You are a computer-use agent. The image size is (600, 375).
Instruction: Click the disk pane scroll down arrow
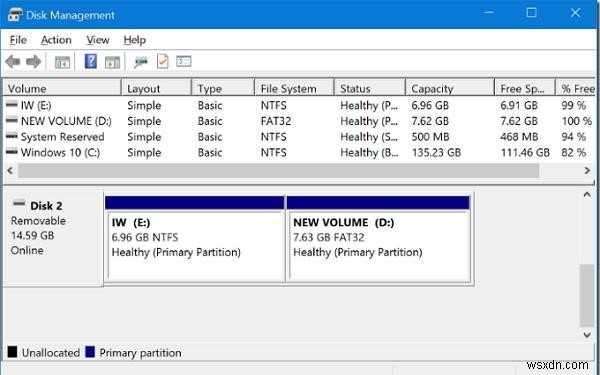pyautogui.click(x=587, y=335)
